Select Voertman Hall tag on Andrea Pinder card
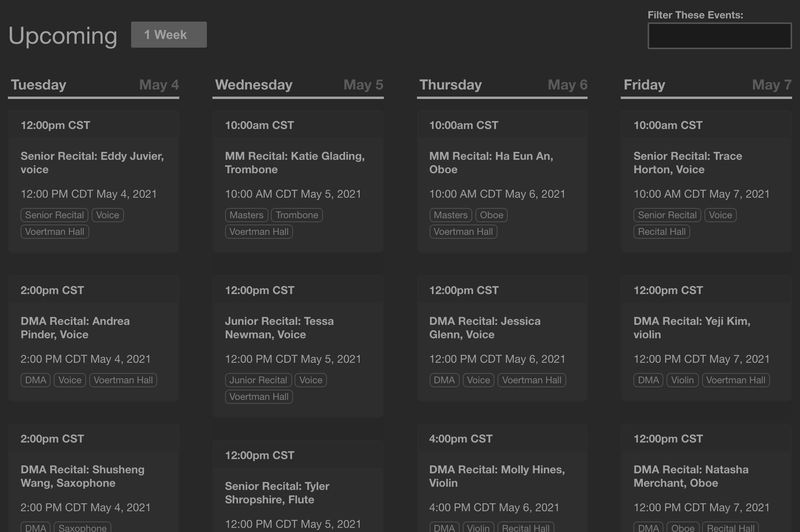This screenshot has width=800, height=532. tap(123, 380)
